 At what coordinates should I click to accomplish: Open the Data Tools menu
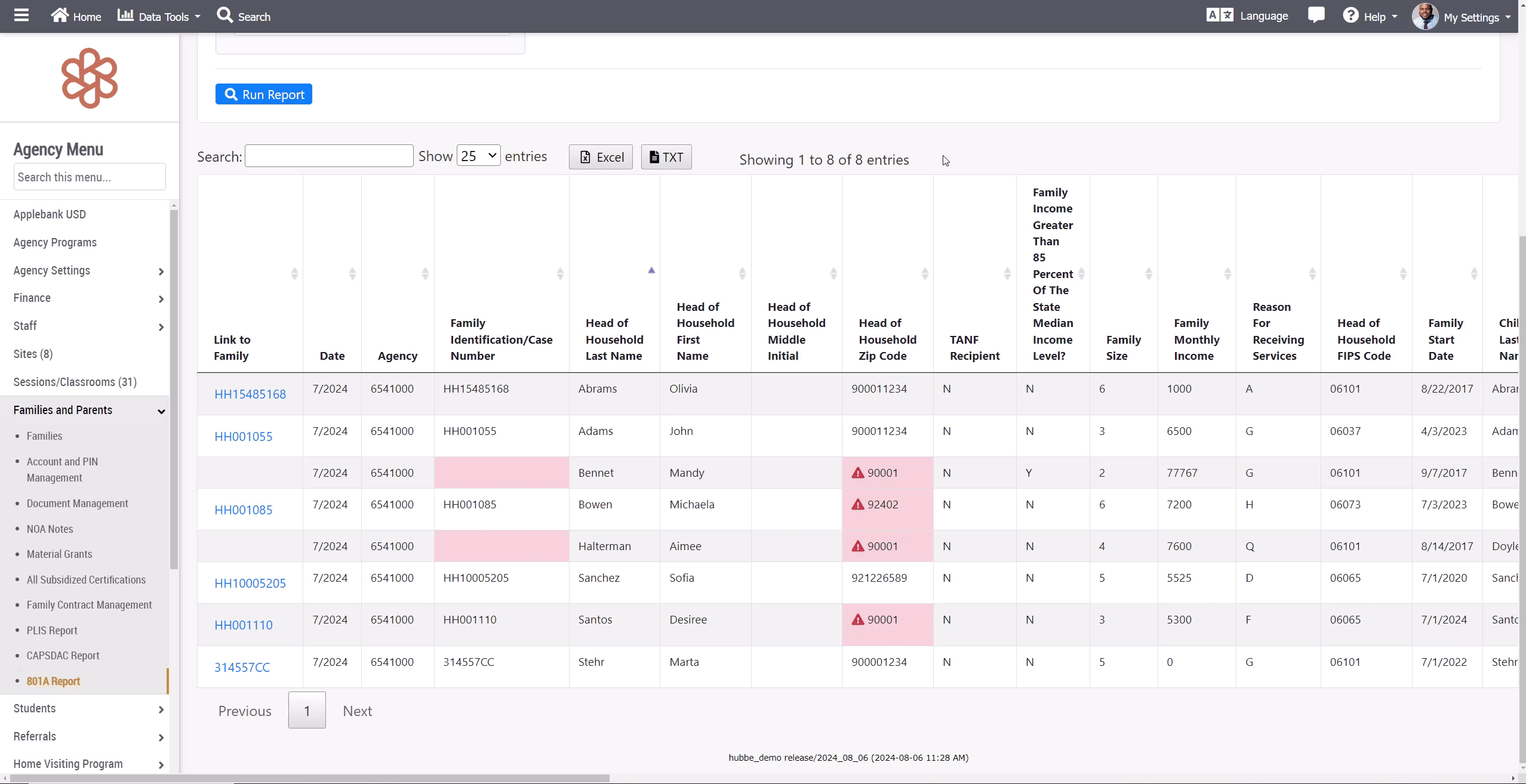159,17
